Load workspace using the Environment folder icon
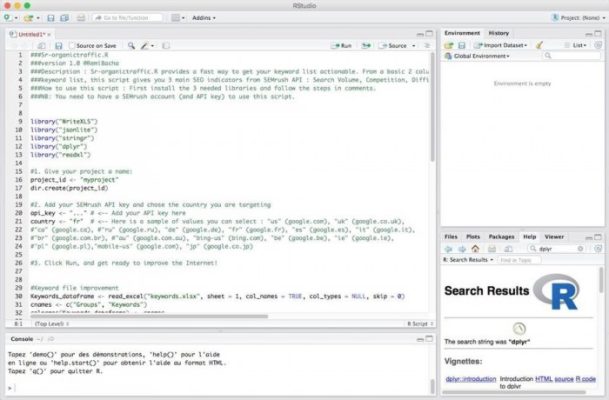The image size is (609, 400). click(x=449, y=45)
